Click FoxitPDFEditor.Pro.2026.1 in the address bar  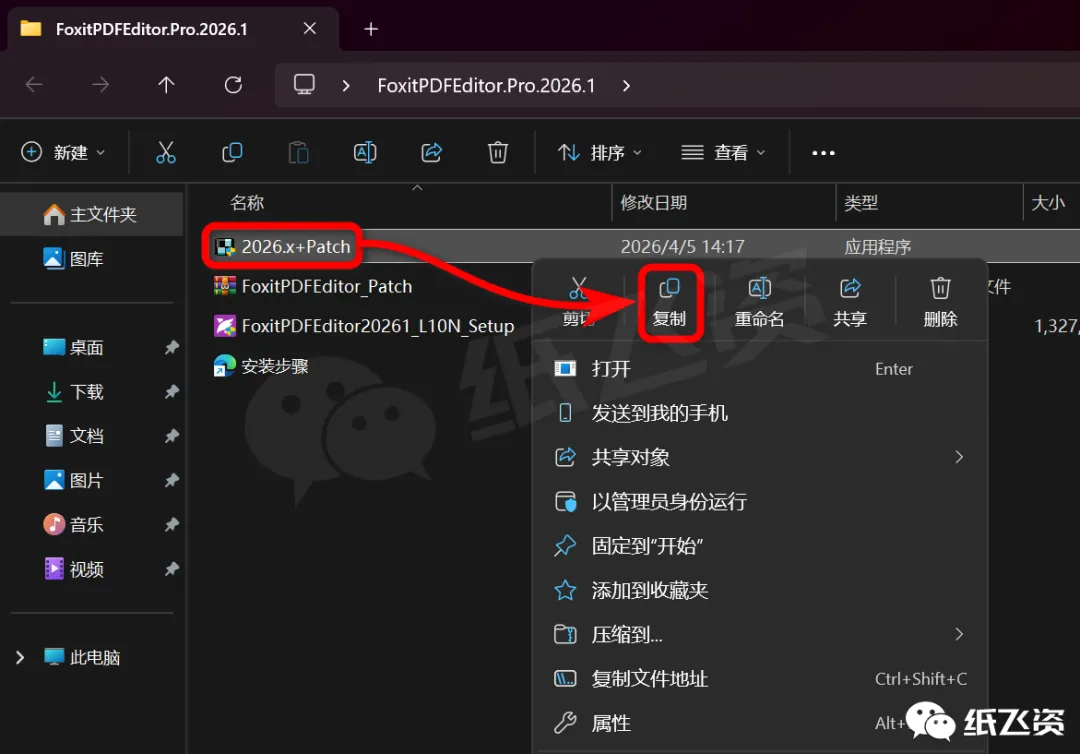click(486, 85)
